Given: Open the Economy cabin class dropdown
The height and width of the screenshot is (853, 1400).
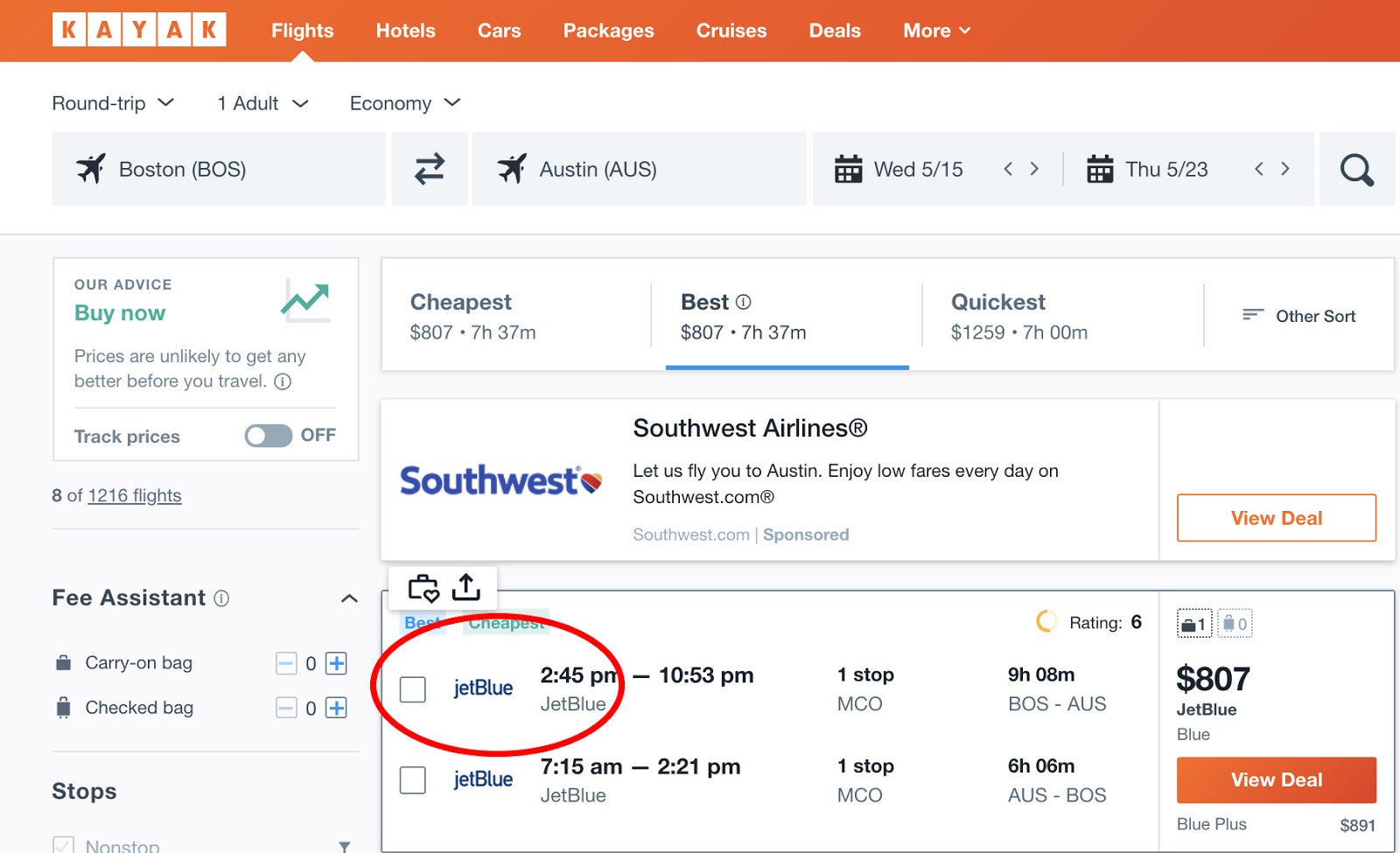Looking at the screenshot, I should click(x=404, y=103).
